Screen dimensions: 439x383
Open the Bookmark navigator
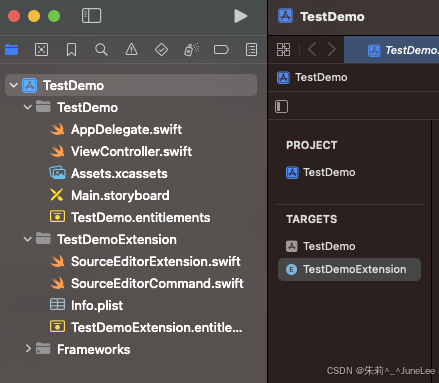pos(71,50)
